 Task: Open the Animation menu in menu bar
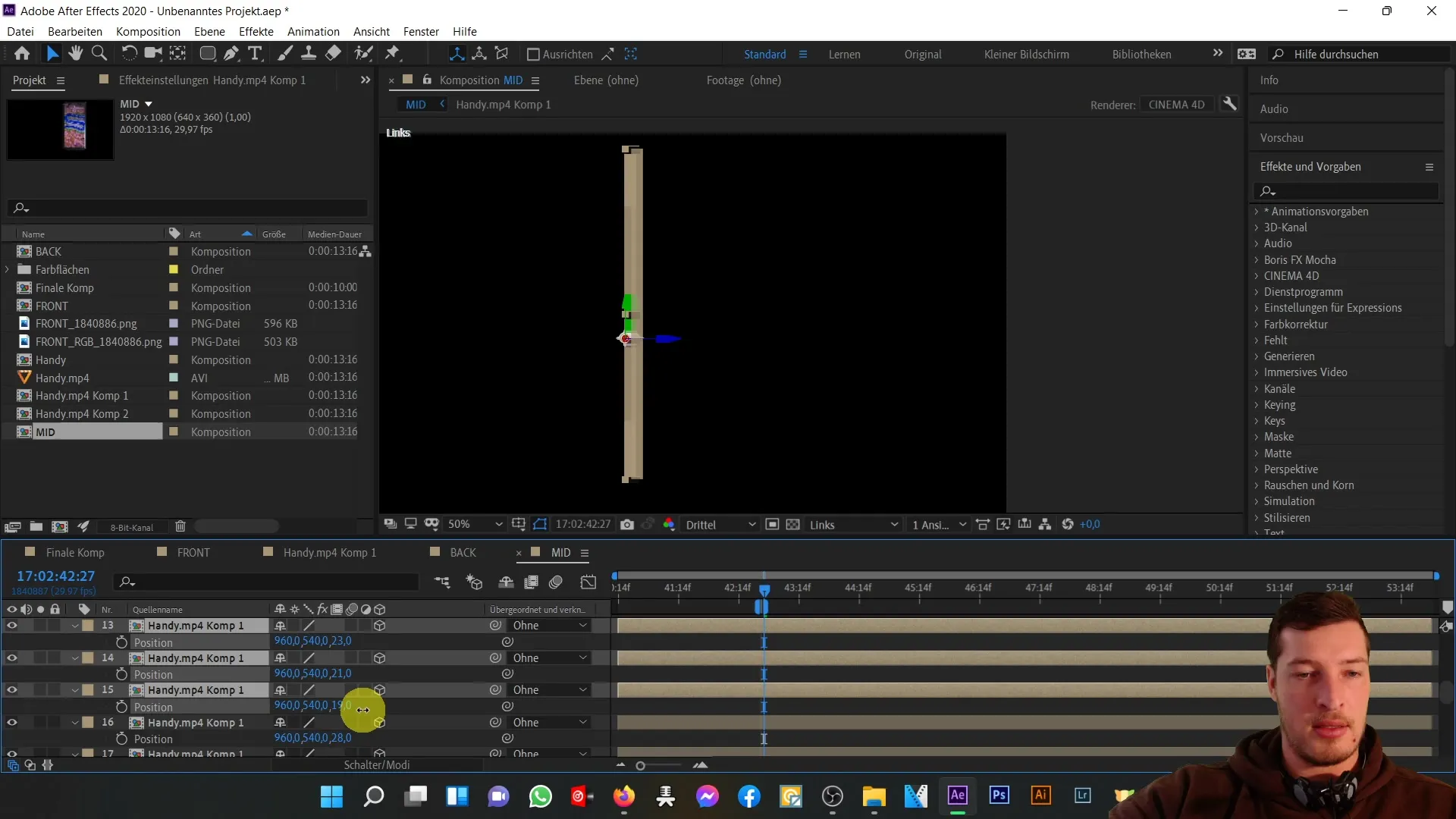click(315, 31)
